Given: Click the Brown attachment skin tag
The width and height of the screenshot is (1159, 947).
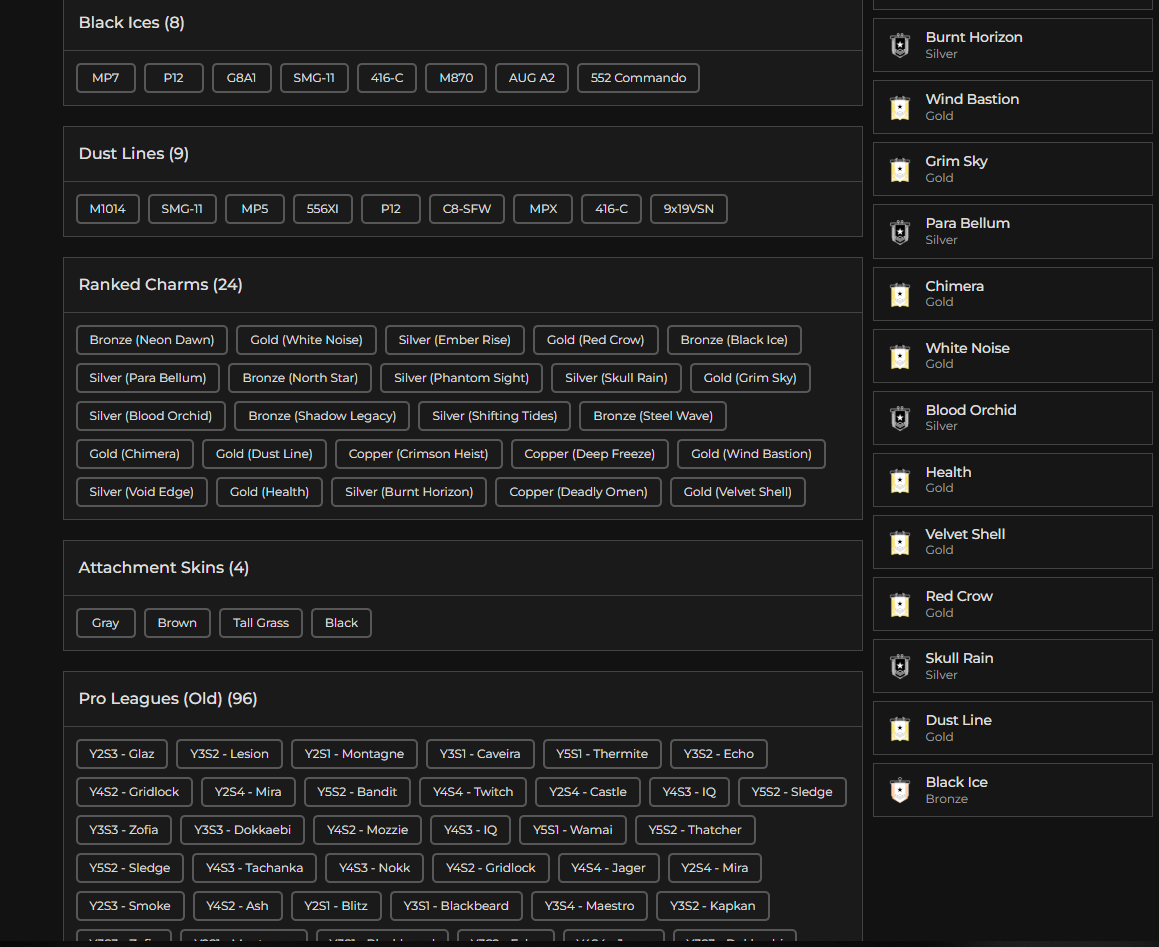Looking at the screenshot, I should [177, 622].
